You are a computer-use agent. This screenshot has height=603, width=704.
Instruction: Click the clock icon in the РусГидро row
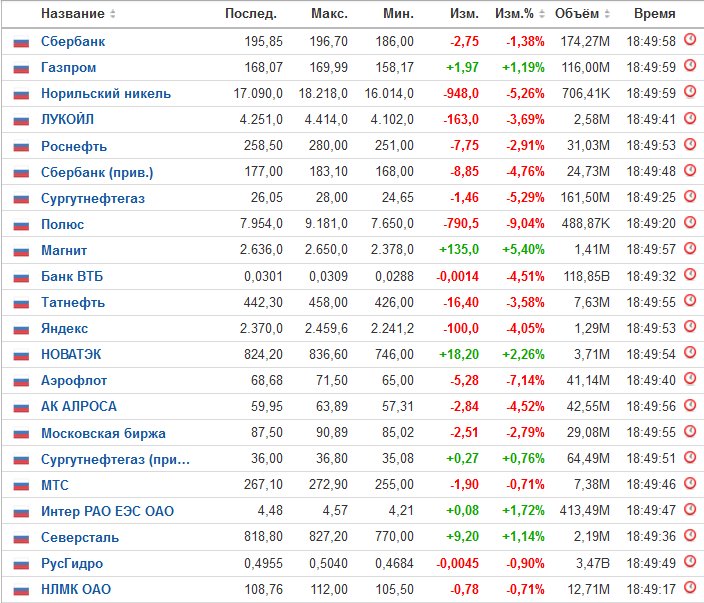pyautogui.click(x=690, y=561)
